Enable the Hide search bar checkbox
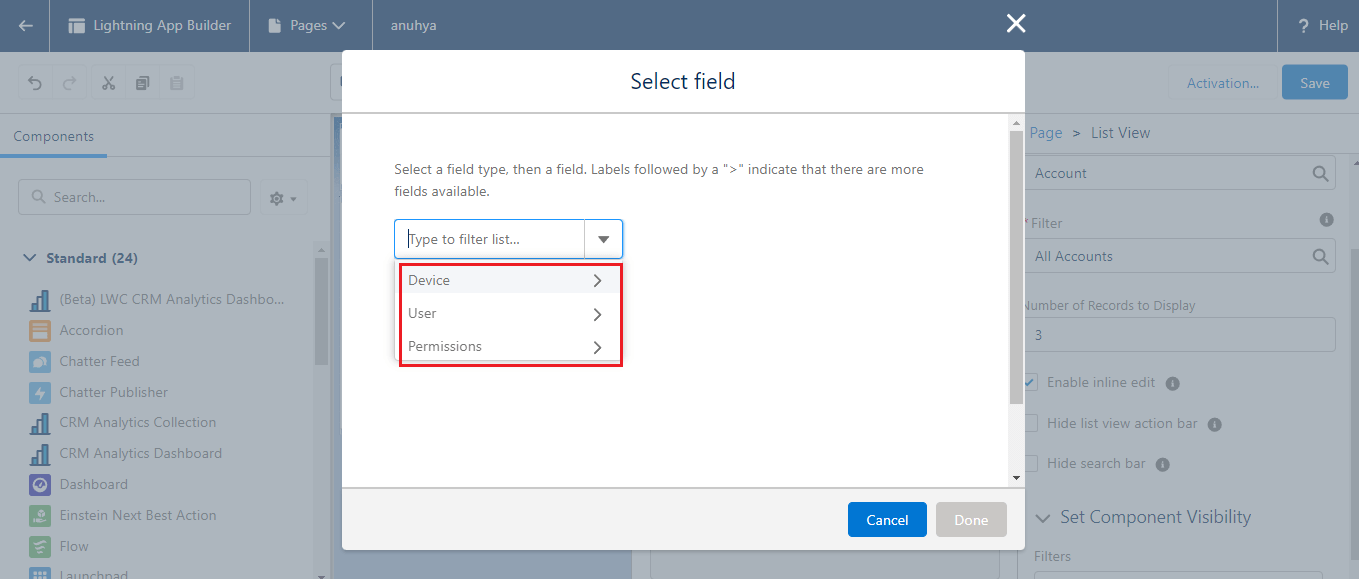The height and width of the screenshot is (579, 1359). click(x=1031, y=463)
